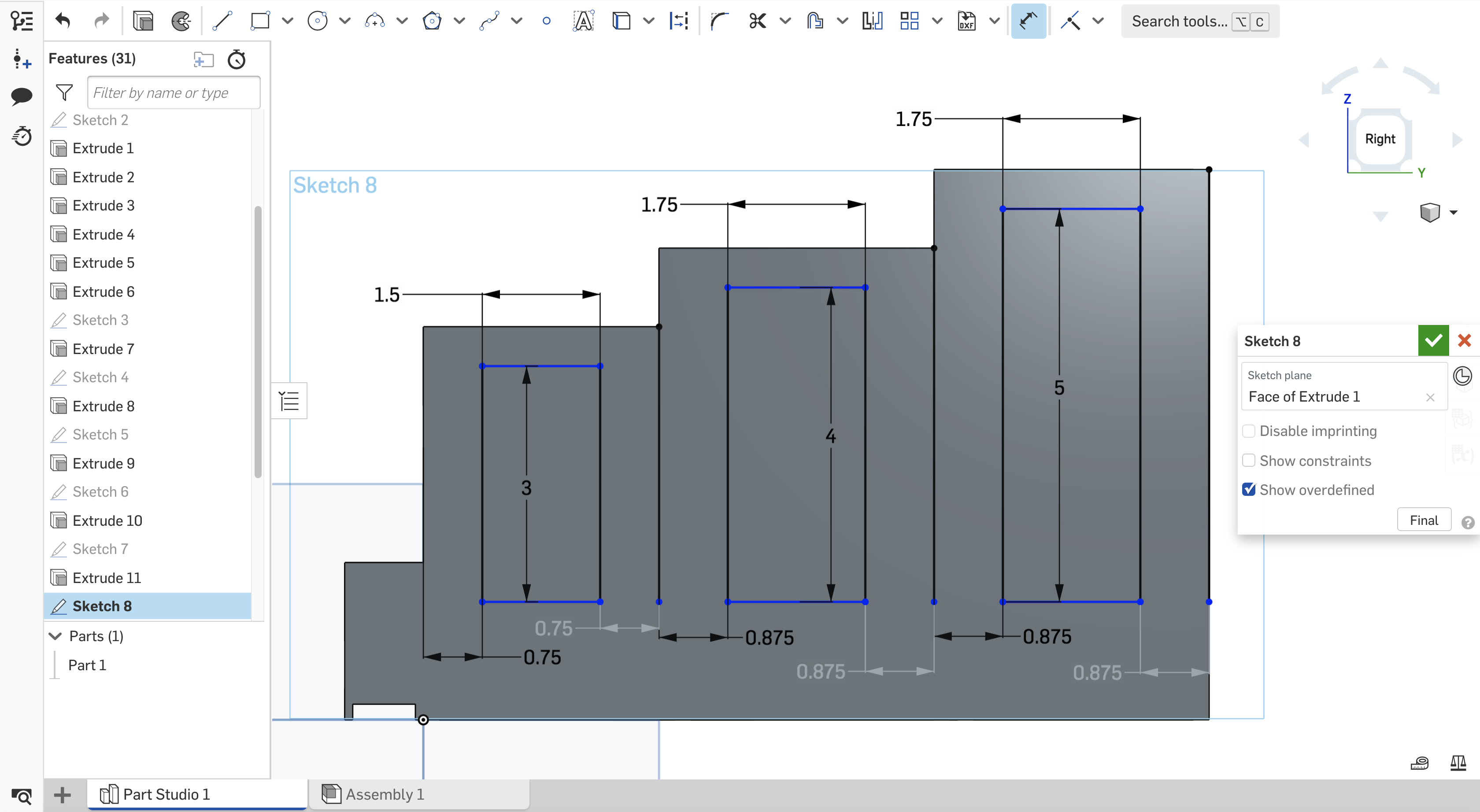1480x812 pixels.
Task: Uncheck Show overdefined
Action: point(1248,489)
